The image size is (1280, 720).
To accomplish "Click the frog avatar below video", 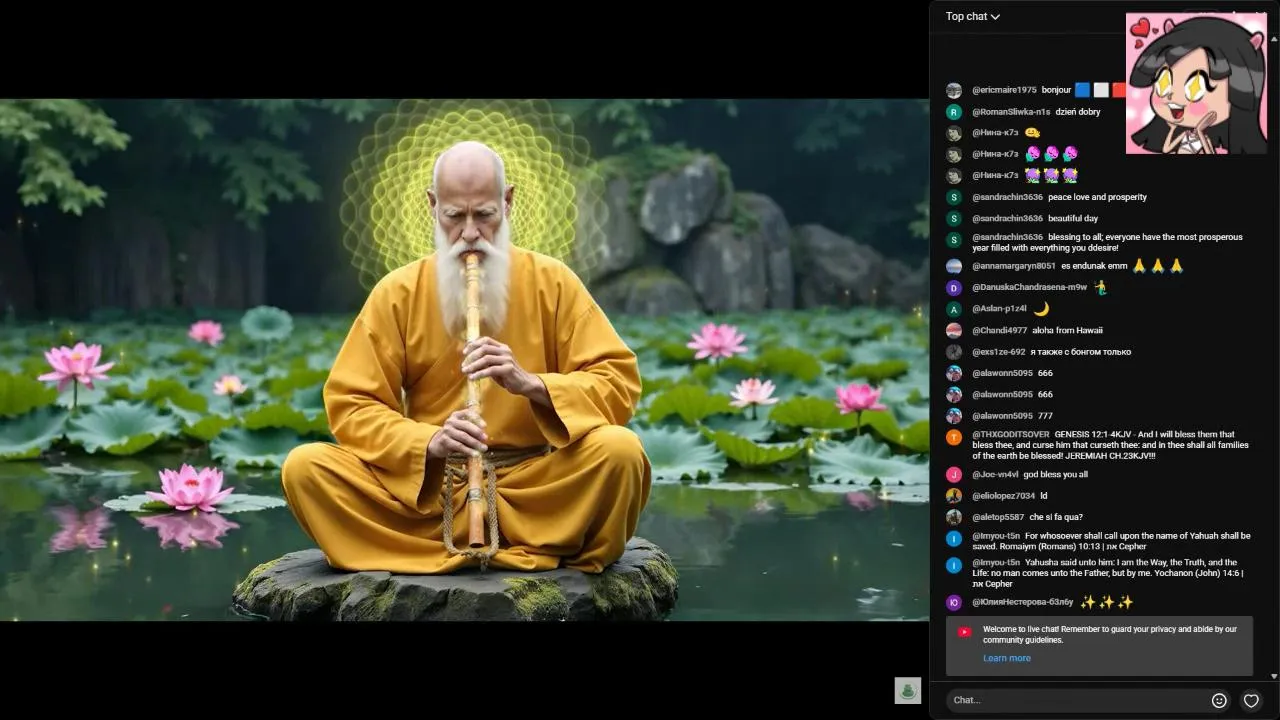I will [908, 691].
